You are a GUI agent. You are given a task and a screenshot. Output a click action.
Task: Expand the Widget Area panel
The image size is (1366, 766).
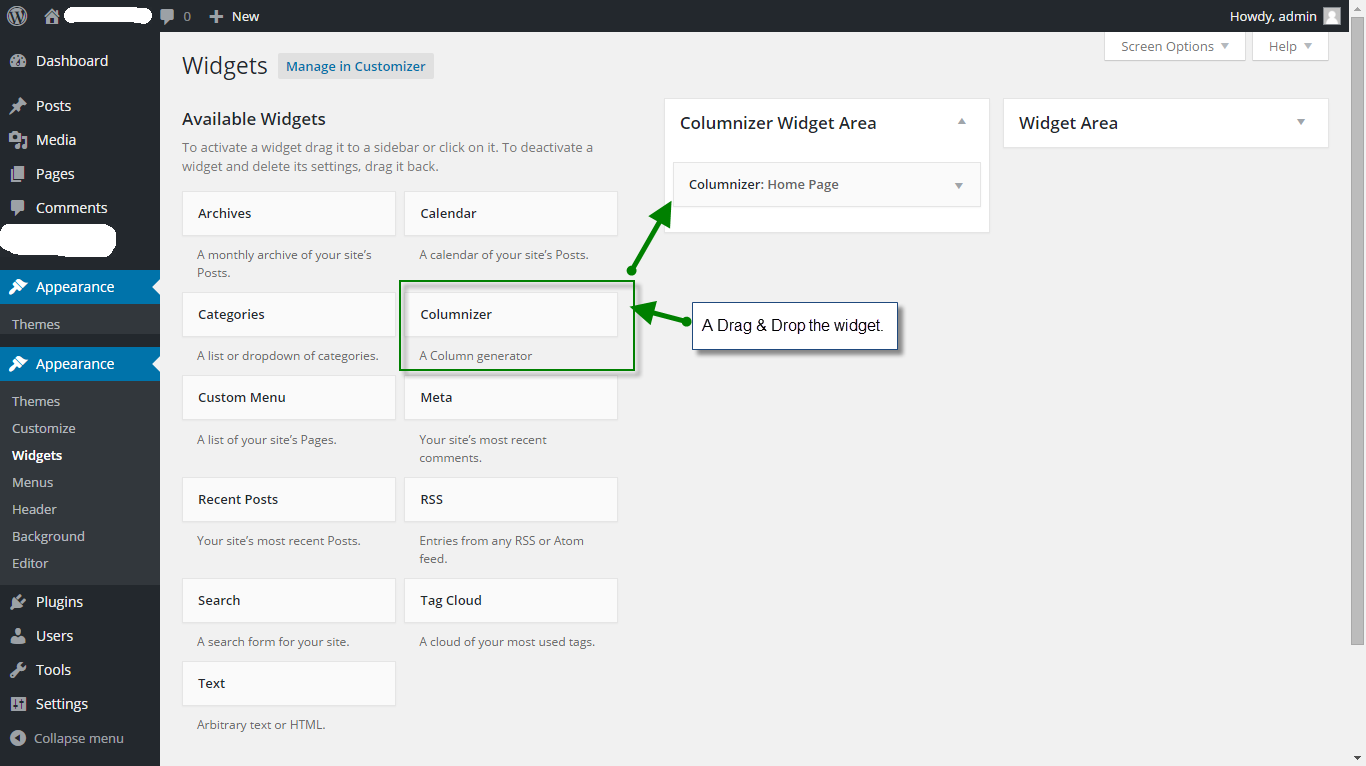[x=1301, y=122]
